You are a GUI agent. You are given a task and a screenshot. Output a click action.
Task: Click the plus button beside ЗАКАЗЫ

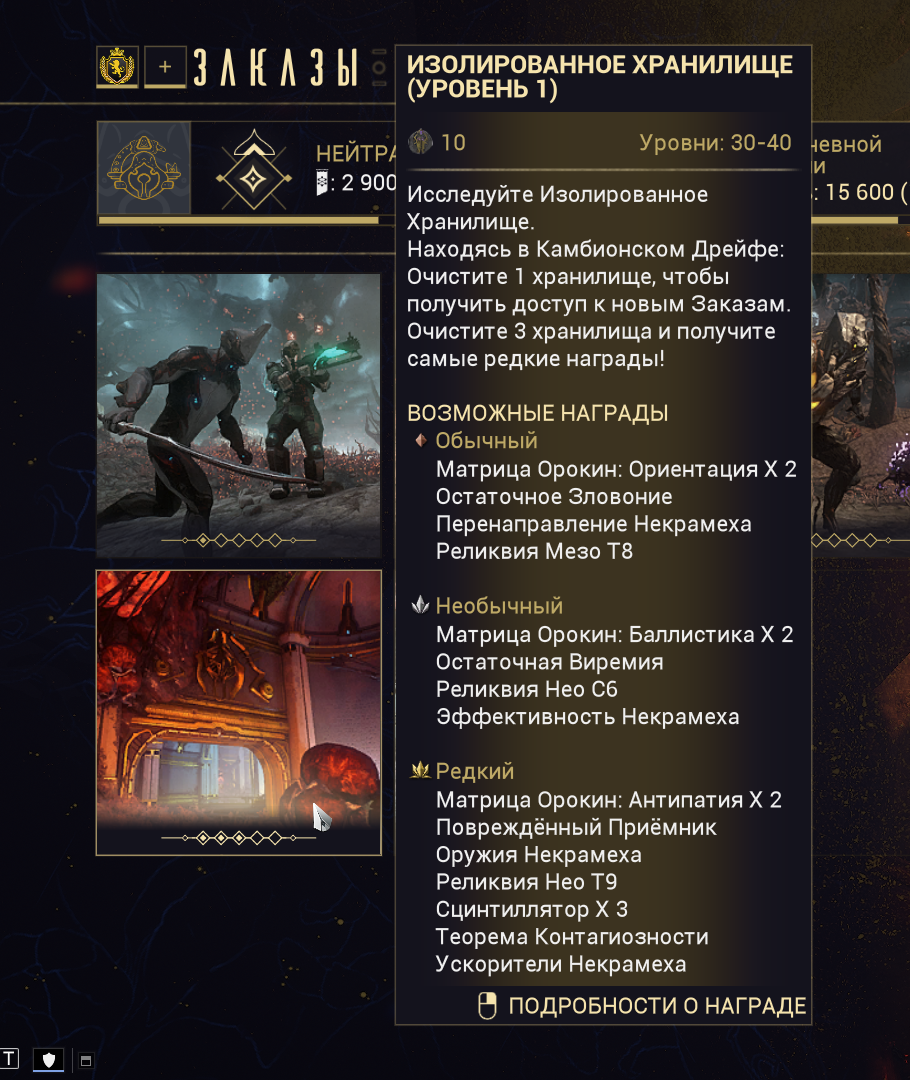(x=165, y=67)
